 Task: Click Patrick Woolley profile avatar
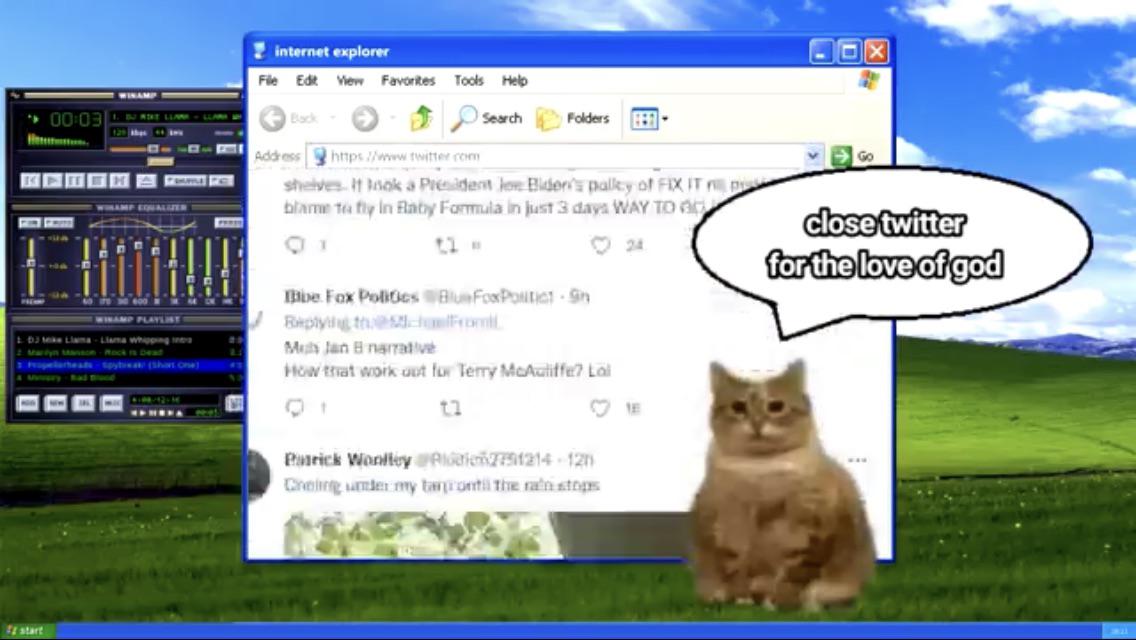click(259, 475)
